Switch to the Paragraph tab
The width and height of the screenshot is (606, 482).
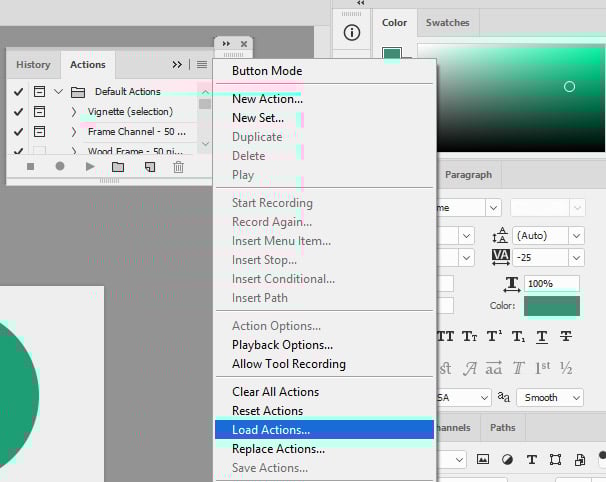pyautogui.click(x=468, y=175)
